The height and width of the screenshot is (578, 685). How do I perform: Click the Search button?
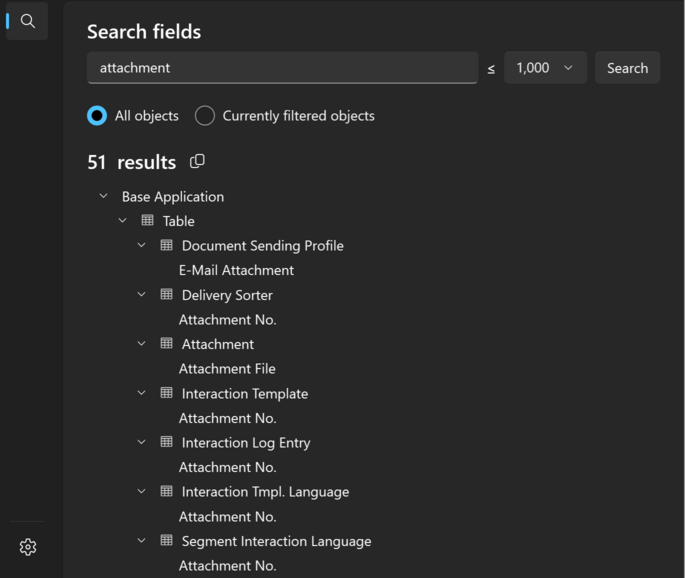click(627, 68)
